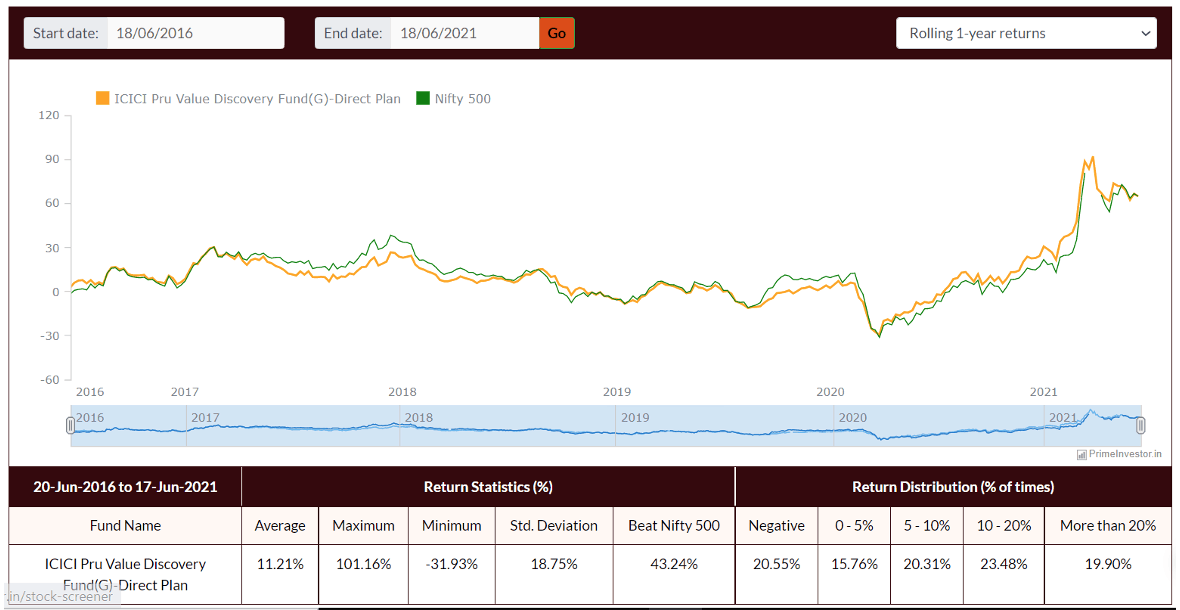
Task: Click 2017 in the range navigator strip
Action: coord(205,417)
